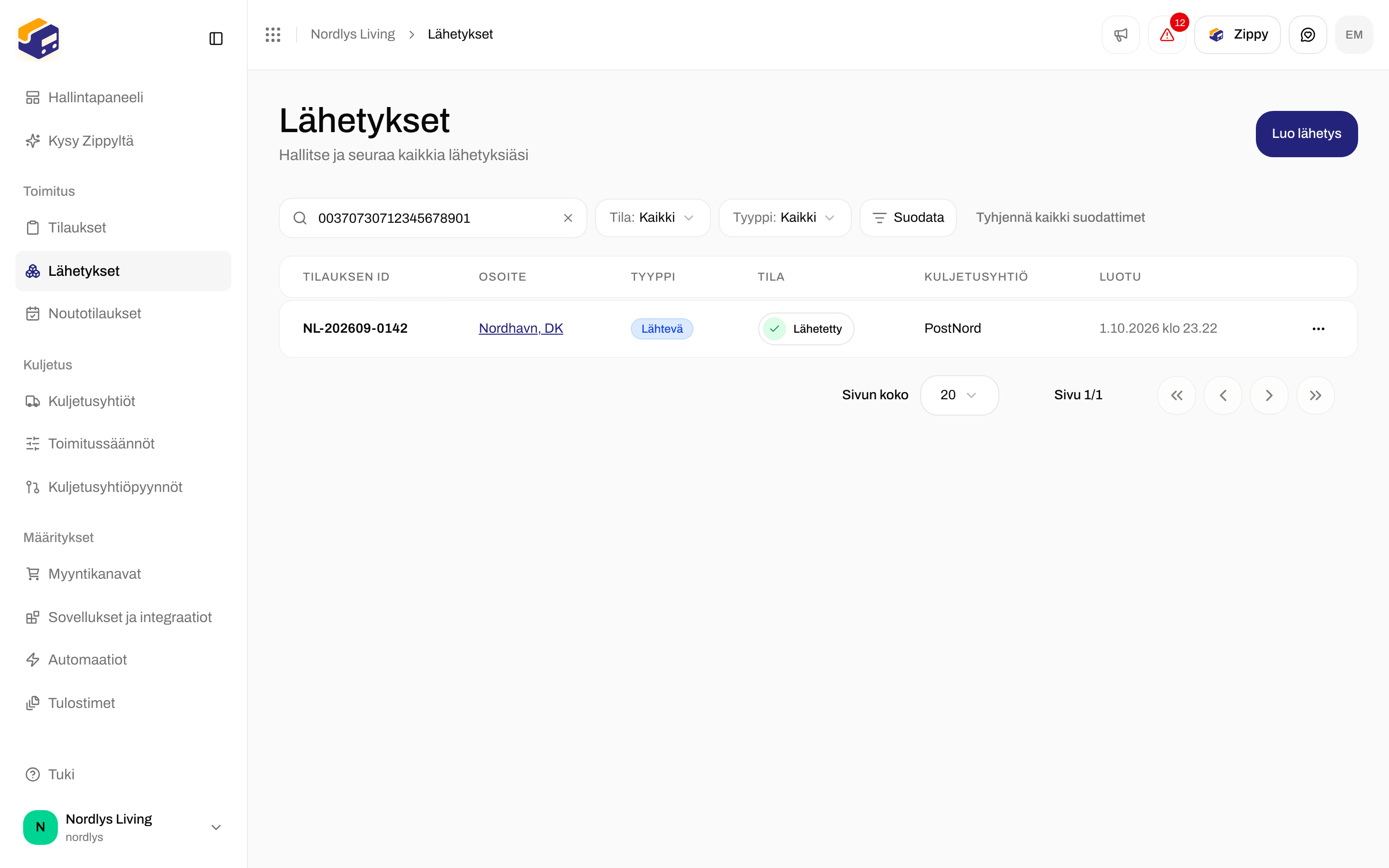Open the Tyyppi: Kaikki dropdown

click(785, 218)
